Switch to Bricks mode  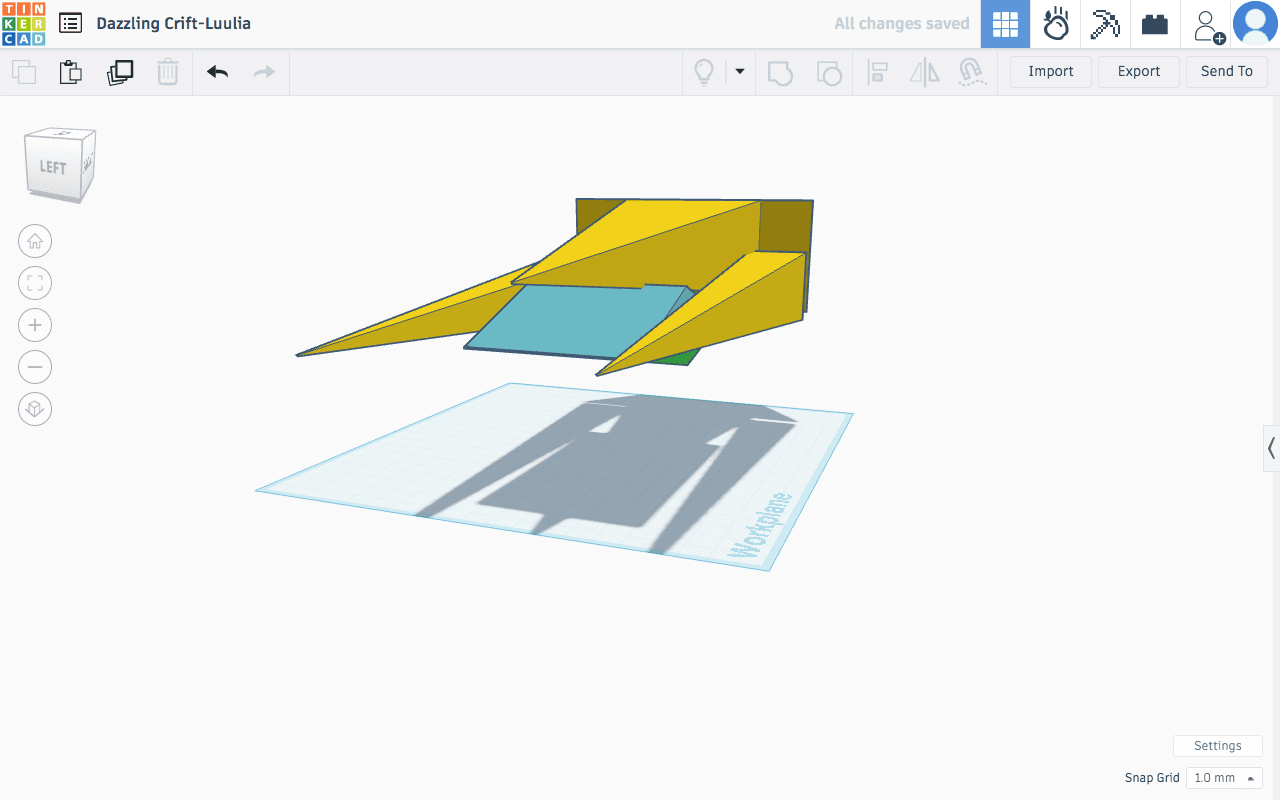pyautogui.click(x=1155, y=24)
